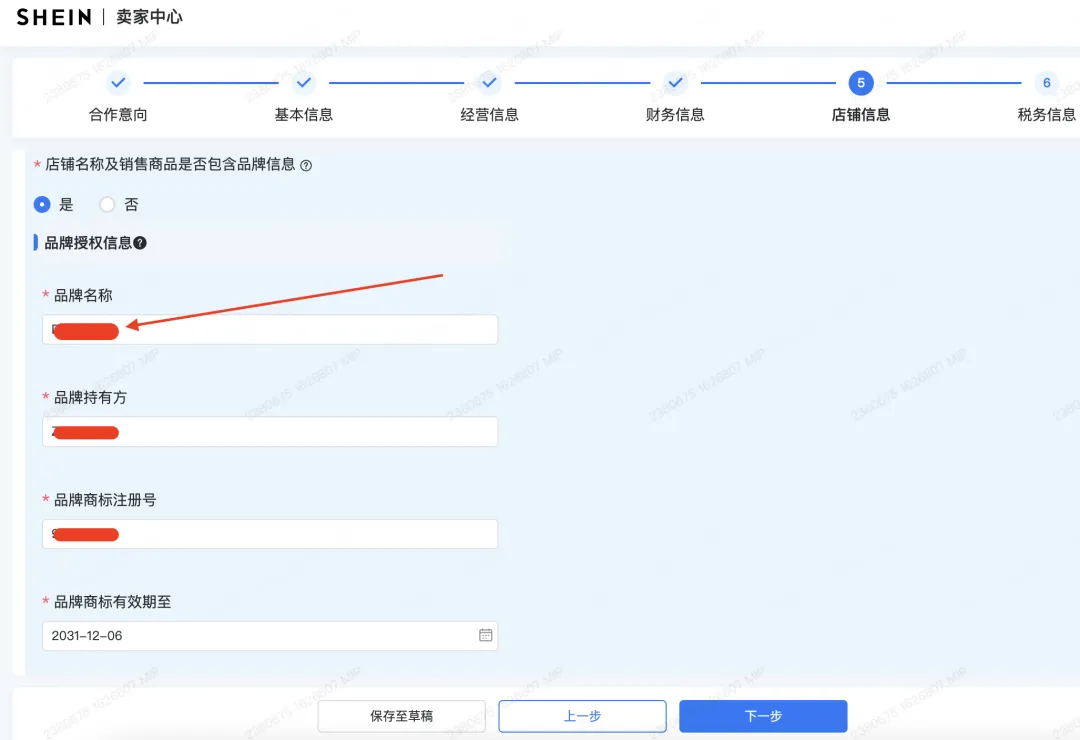Click the 财务信息 checkmark icon
This screenshot has height=740, width=1080.
pyautogui.click(x=675, y=84)
